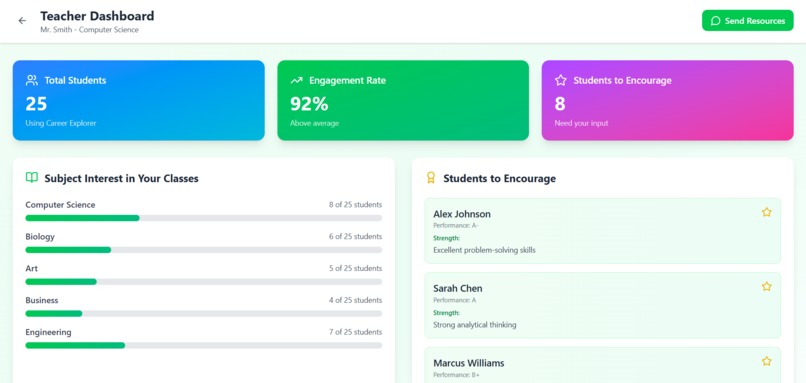Click the Mr. Smith - Computer Science subtitle
The height and width of the screenshot is (383, 806).
tap(89, 30)
